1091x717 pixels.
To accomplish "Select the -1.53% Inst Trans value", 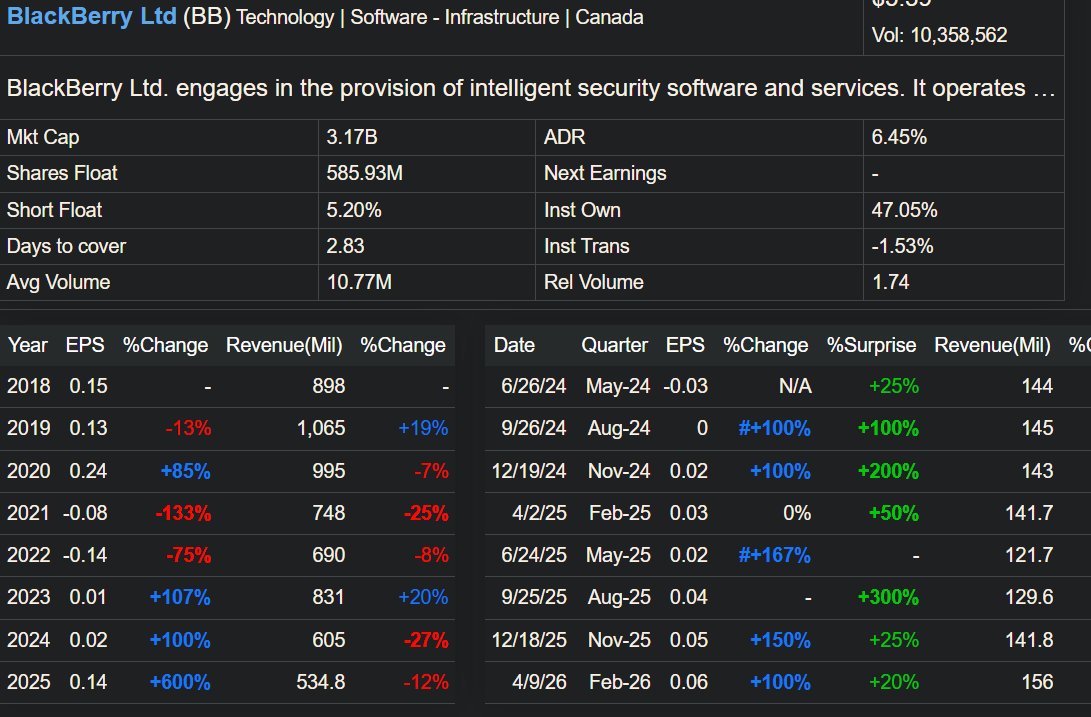I will tap(902, 246).
